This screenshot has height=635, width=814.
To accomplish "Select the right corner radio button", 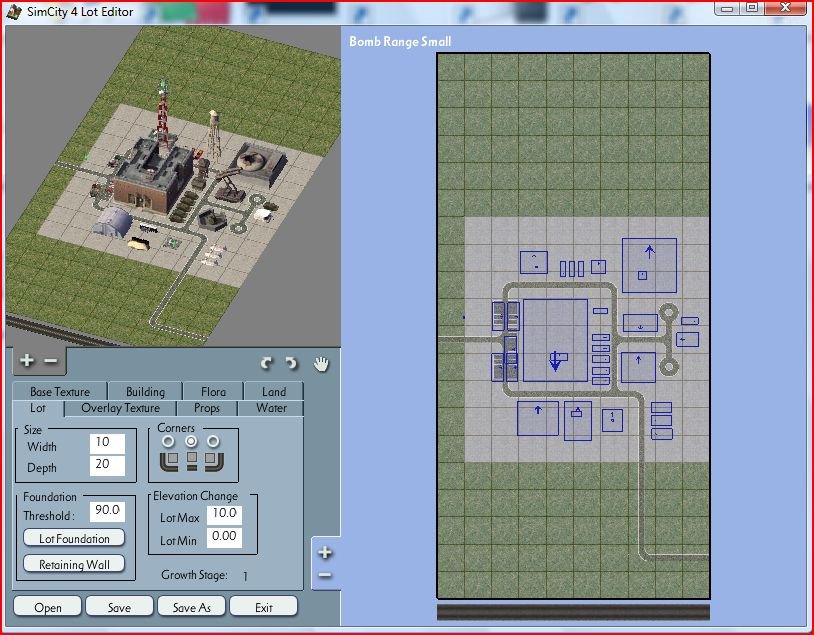I will [x=213, y=441].
